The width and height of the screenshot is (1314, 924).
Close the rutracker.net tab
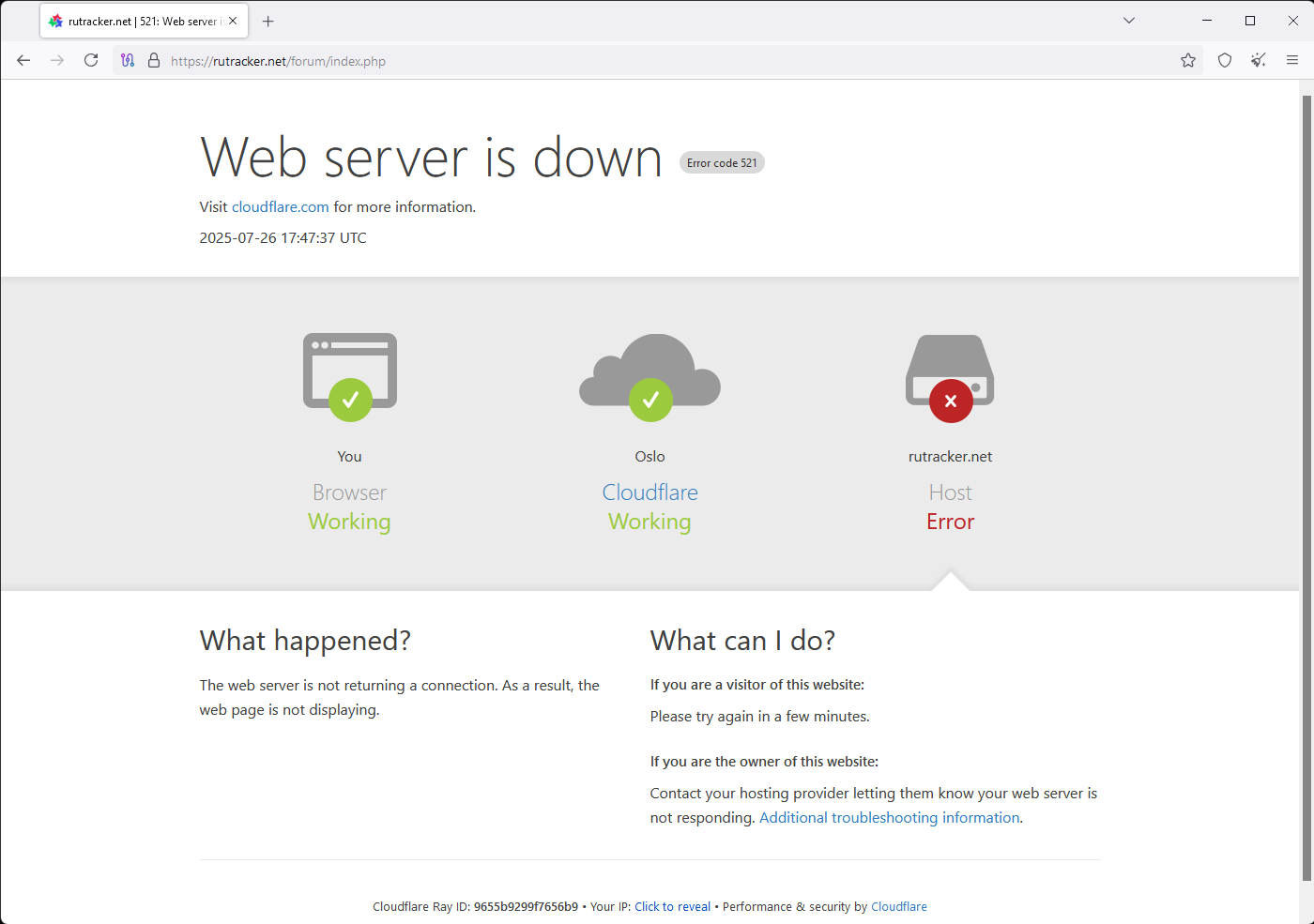click(233, 21)
